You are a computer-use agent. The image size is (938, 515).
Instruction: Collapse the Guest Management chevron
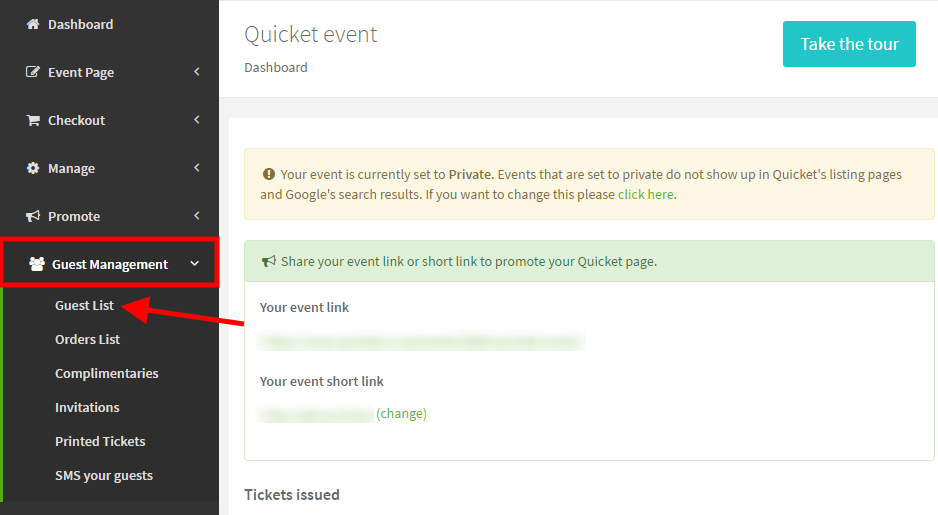tap(194, 264)
